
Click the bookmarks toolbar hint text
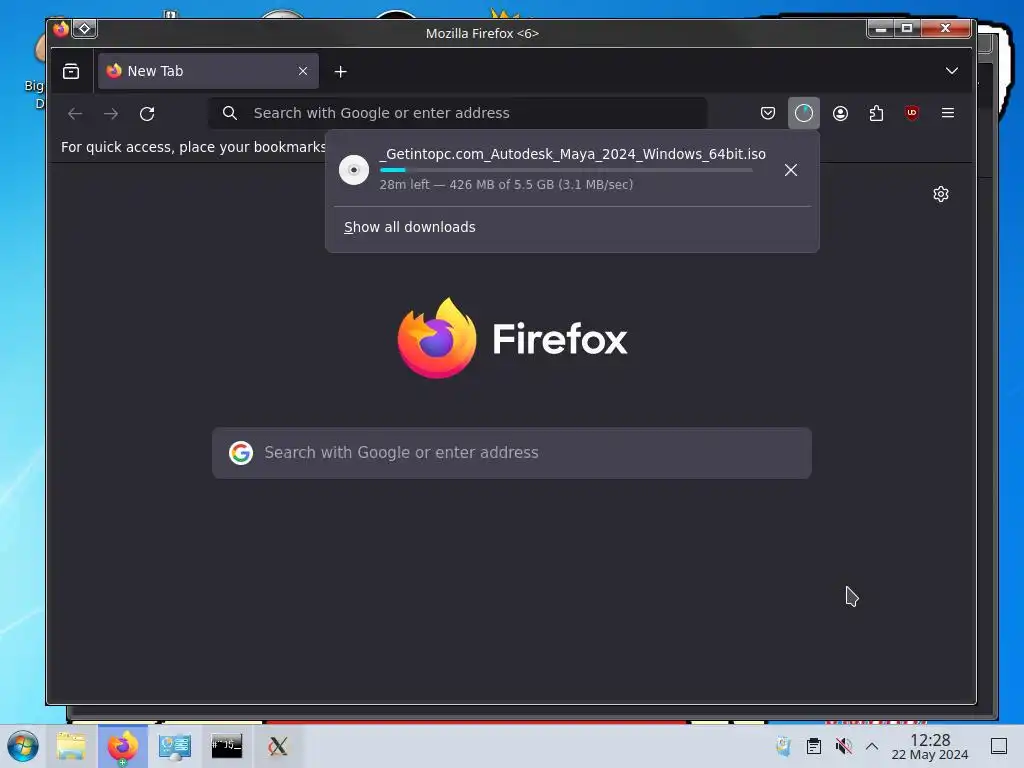click(193, 147)
